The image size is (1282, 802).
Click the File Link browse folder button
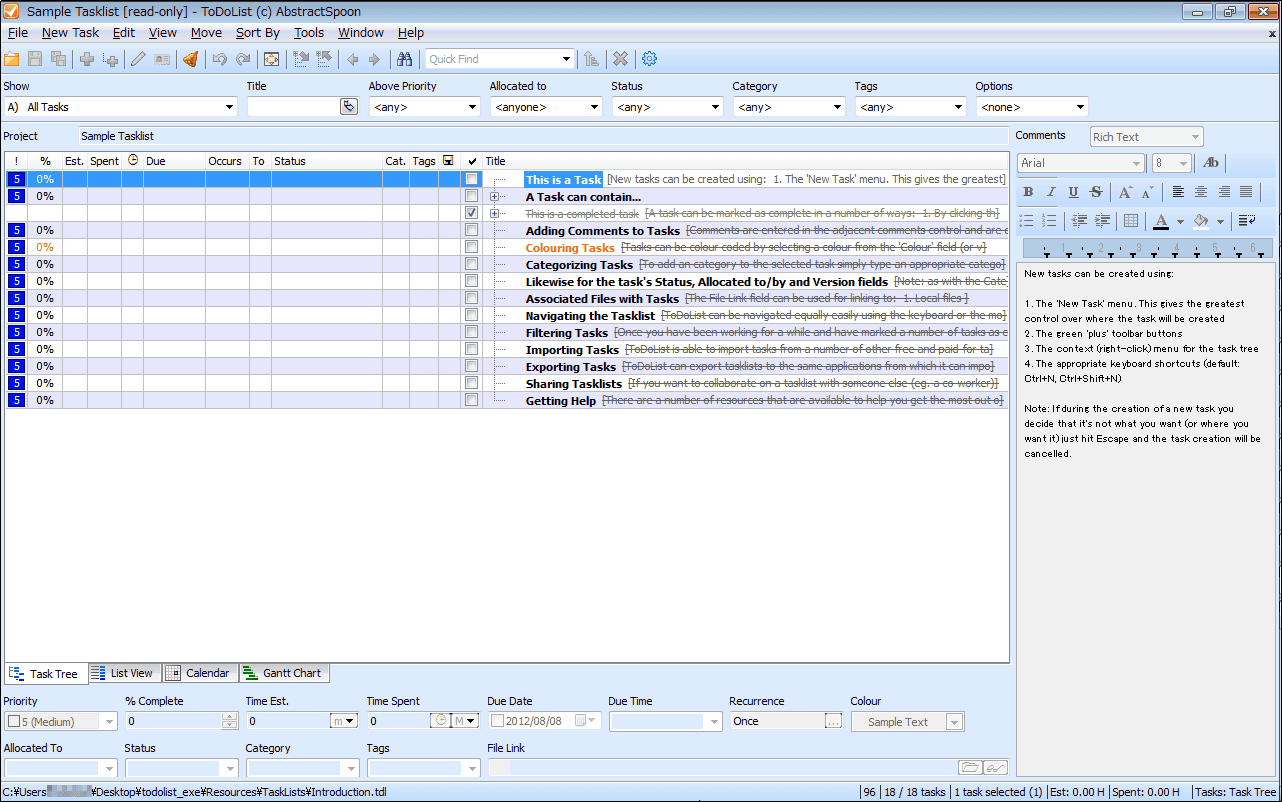(x=969, y=767)
